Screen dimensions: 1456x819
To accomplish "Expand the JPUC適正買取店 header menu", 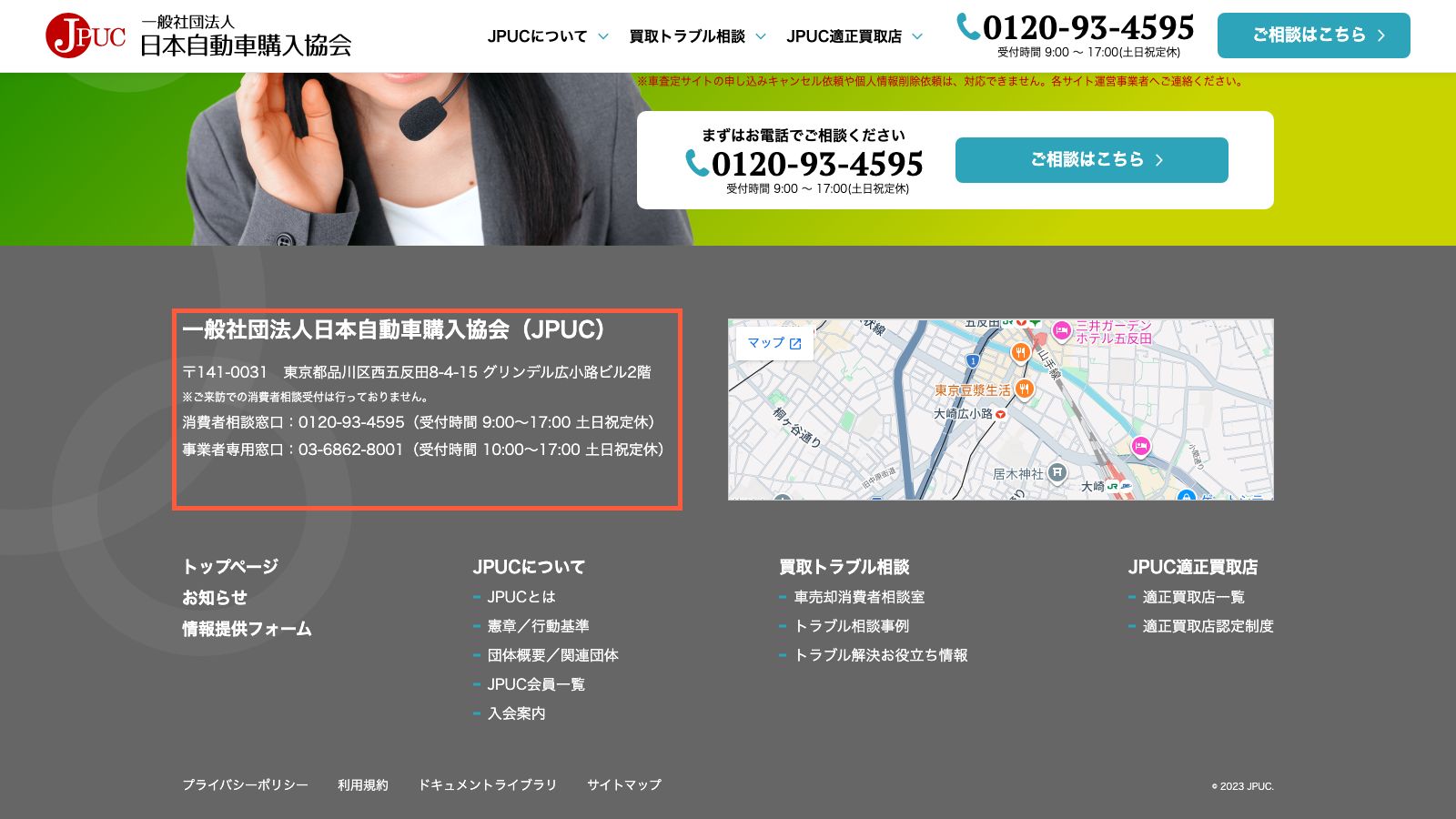I will tap(854, 36).
